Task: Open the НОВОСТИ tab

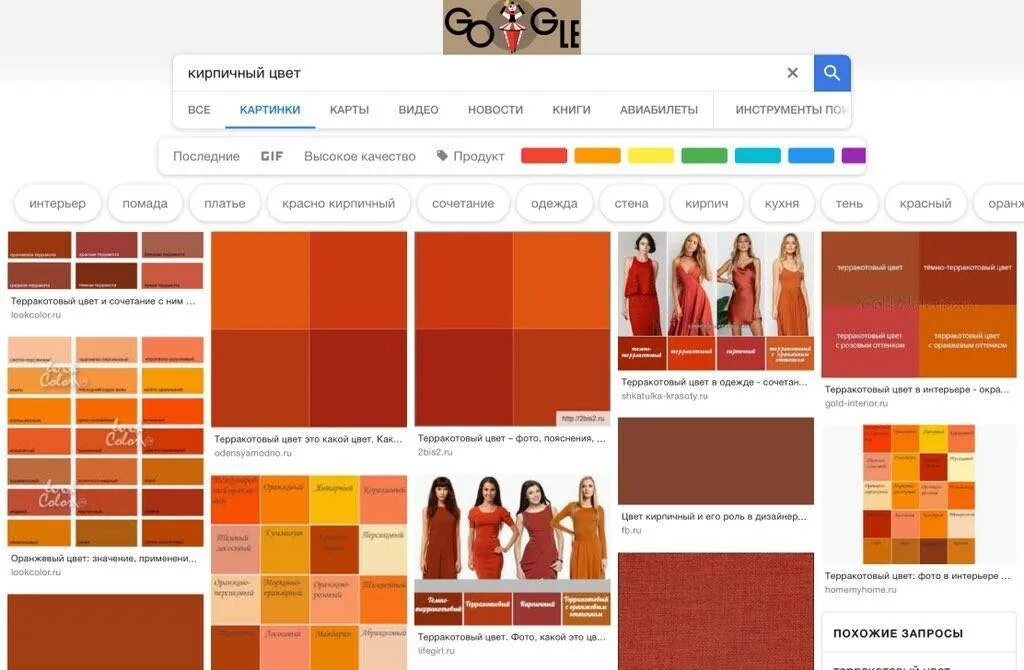Action: (496, 110)
